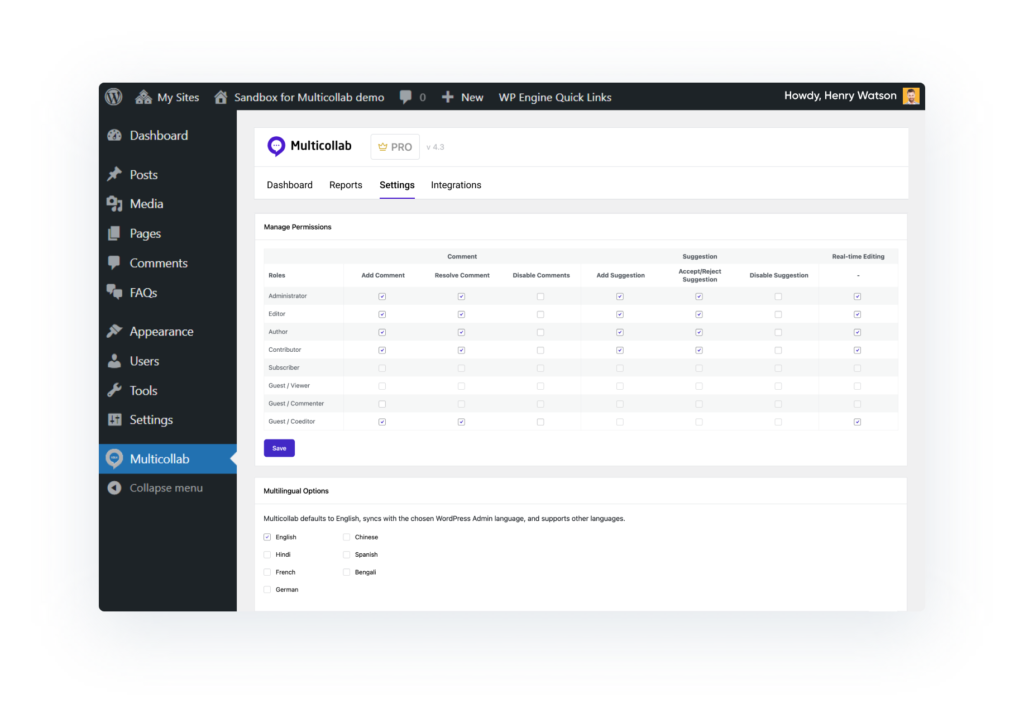Click the Settings icon in sidebar
The width and height of the screenshot is (1024, 727).
[x=115, y=419]
